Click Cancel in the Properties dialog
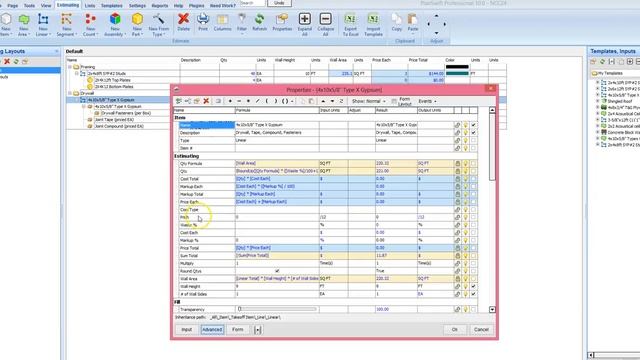The width and height of the screenshot is (640, 360). pos(481,329)
